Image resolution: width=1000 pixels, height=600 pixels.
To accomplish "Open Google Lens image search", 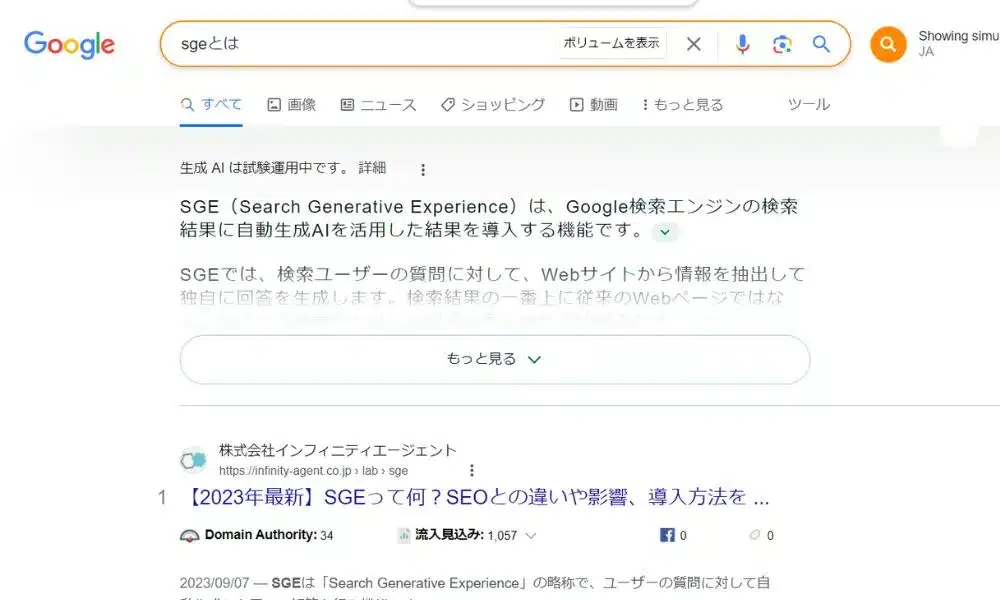I will click(782, 44).
